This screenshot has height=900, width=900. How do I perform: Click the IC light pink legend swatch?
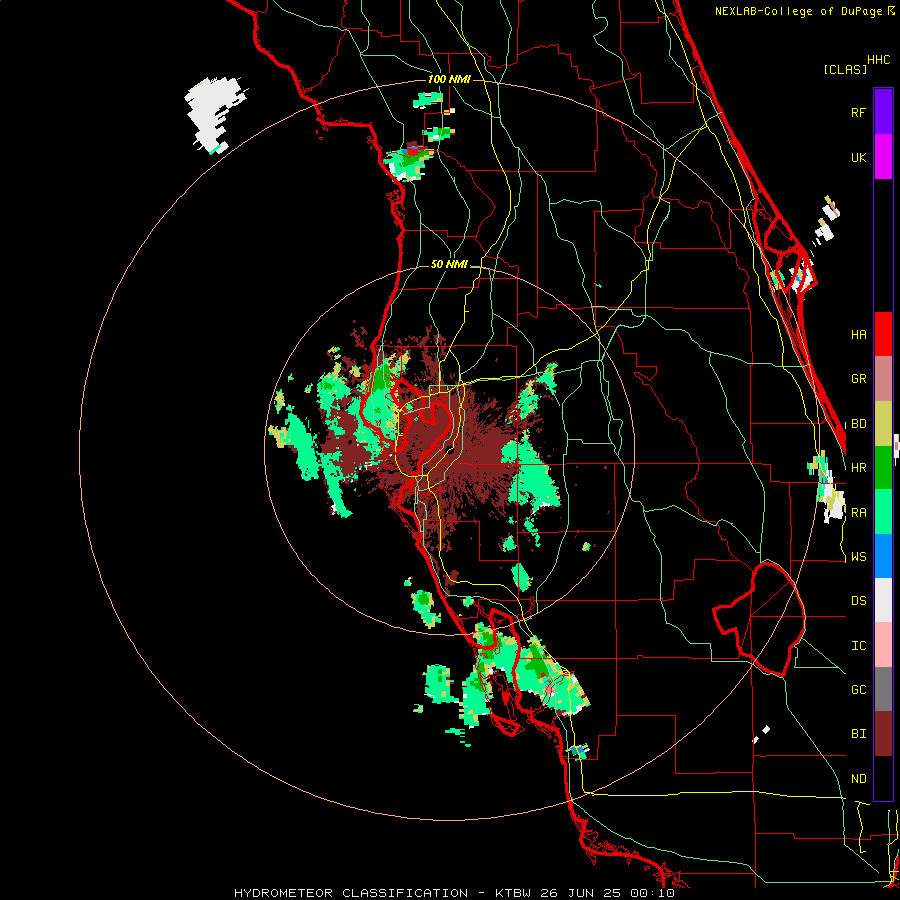883,645
